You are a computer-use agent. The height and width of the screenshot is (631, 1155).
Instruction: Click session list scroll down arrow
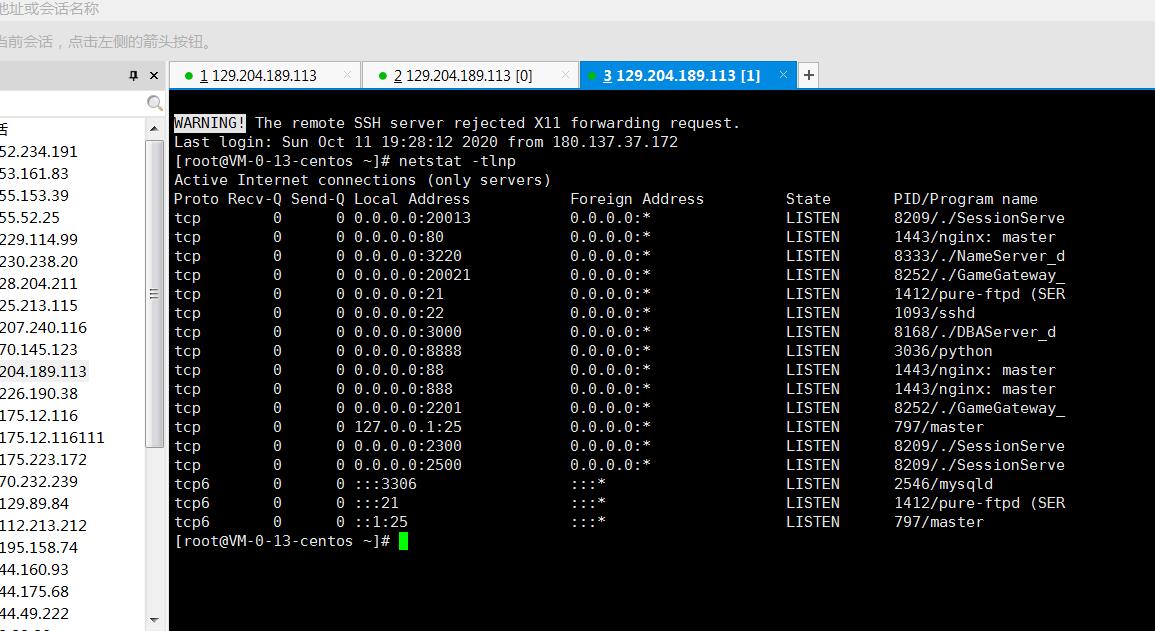click(154, 620)
